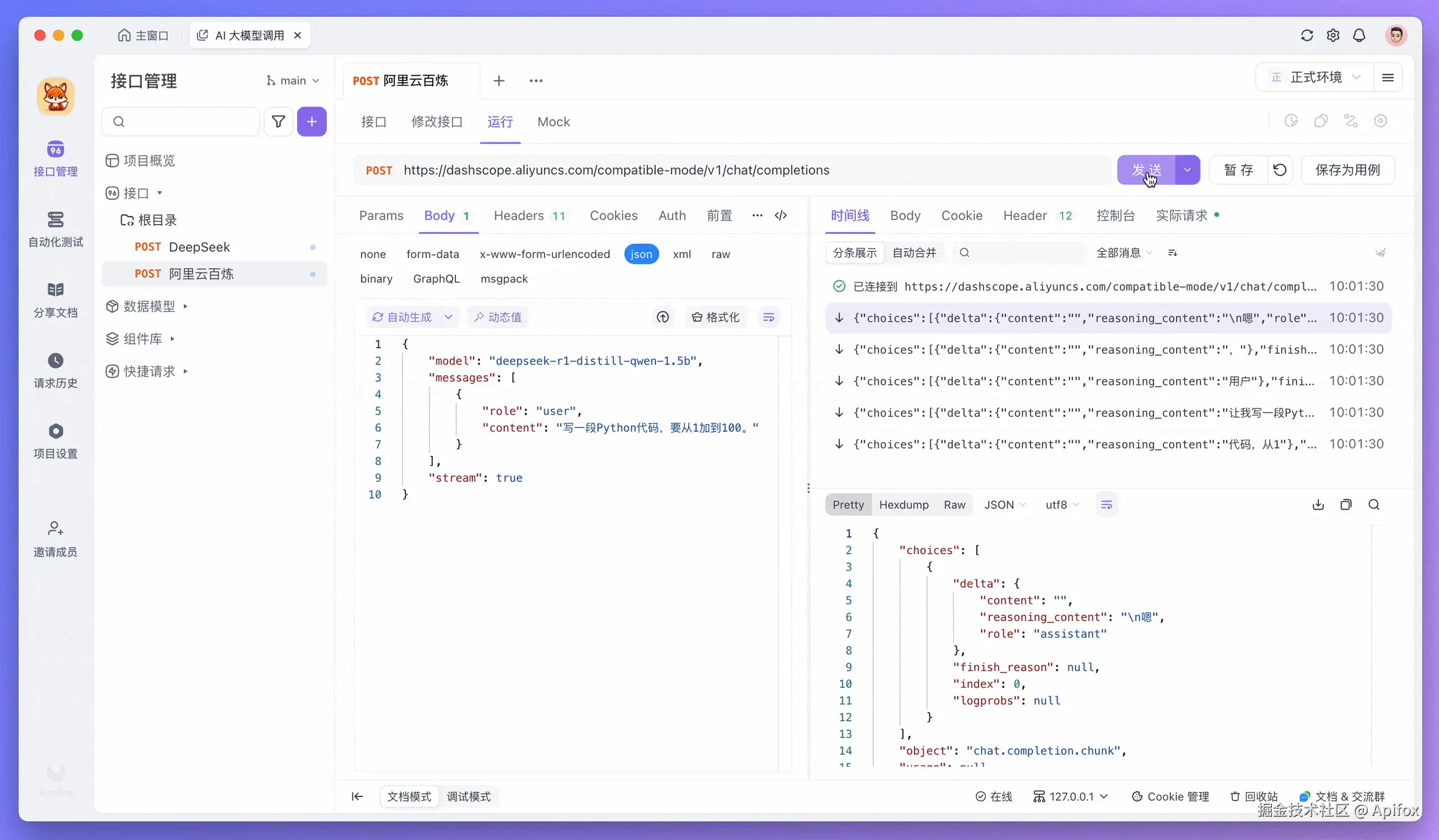Toggle word wrap in response viewer
This screenshot has height=840, width=1439.
(1107, 505)
